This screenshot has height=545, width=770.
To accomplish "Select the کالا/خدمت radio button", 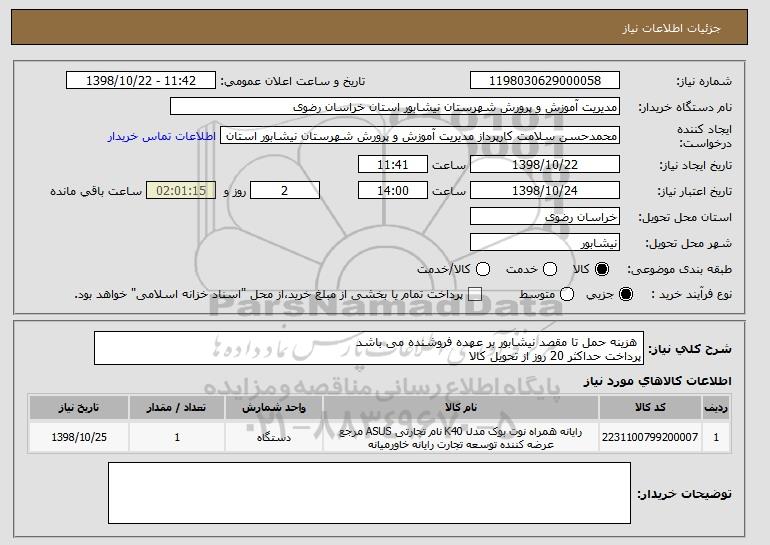I will 483,269.
